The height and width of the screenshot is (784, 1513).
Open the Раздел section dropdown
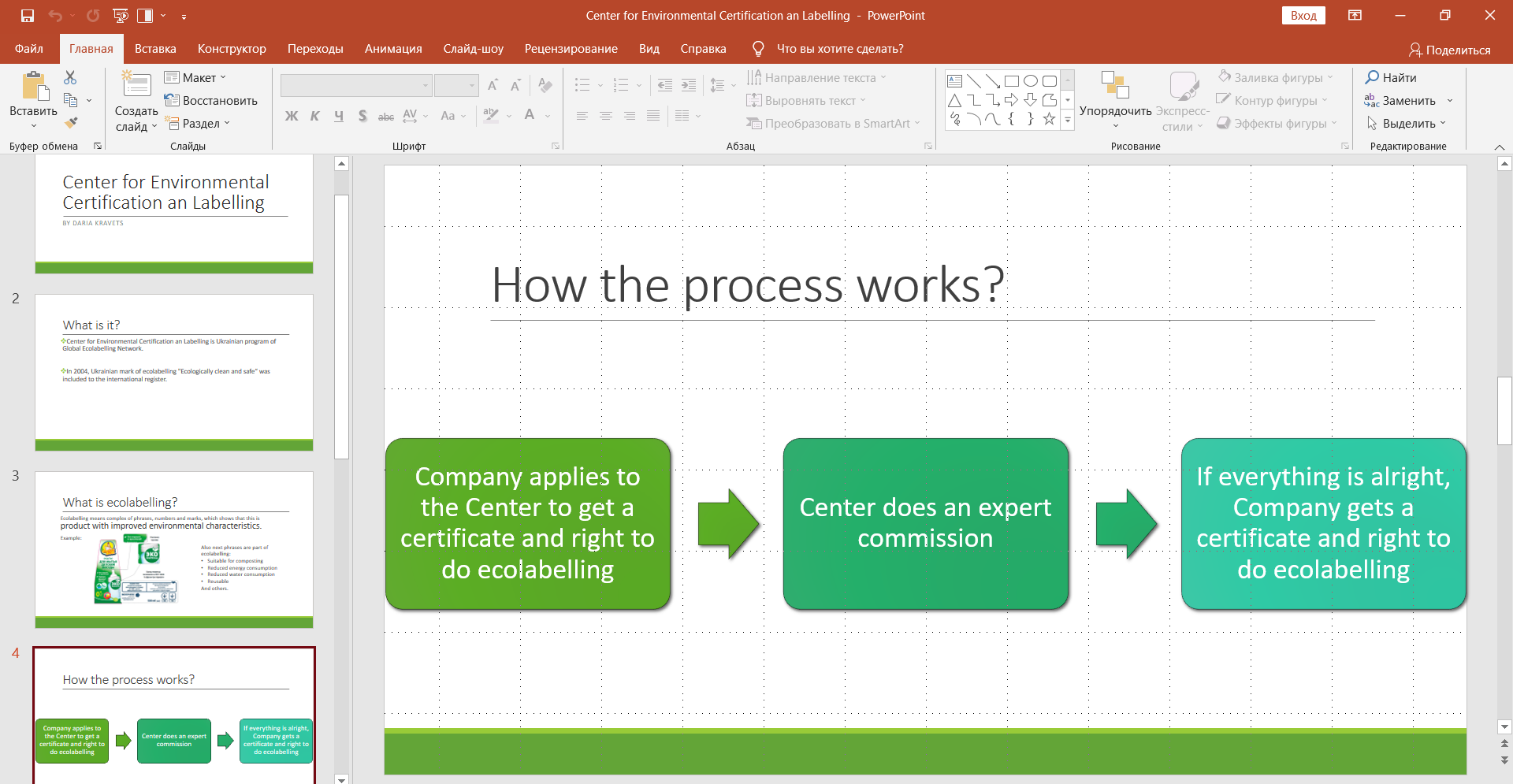[198, 123]
